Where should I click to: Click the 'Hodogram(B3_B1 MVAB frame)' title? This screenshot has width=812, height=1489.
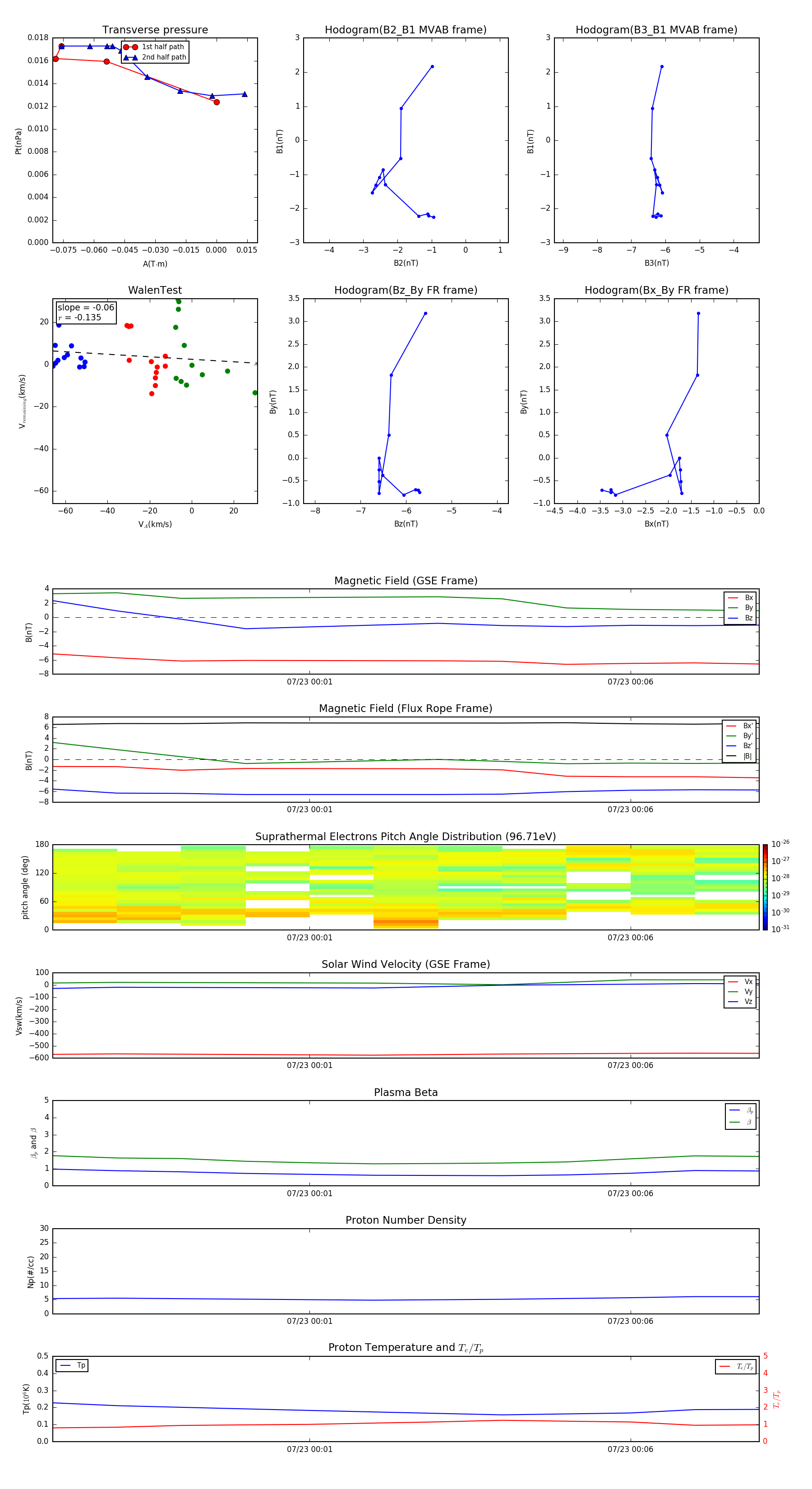(656, 29)
